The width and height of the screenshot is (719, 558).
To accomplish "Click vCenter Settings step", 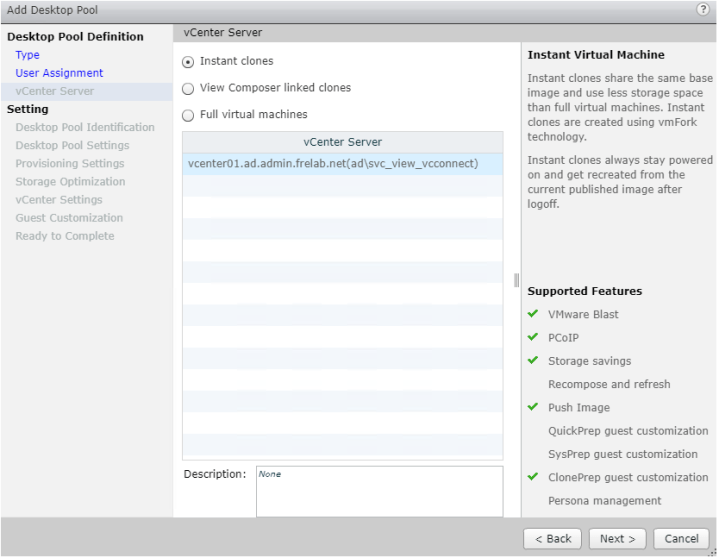I will 59,200.
